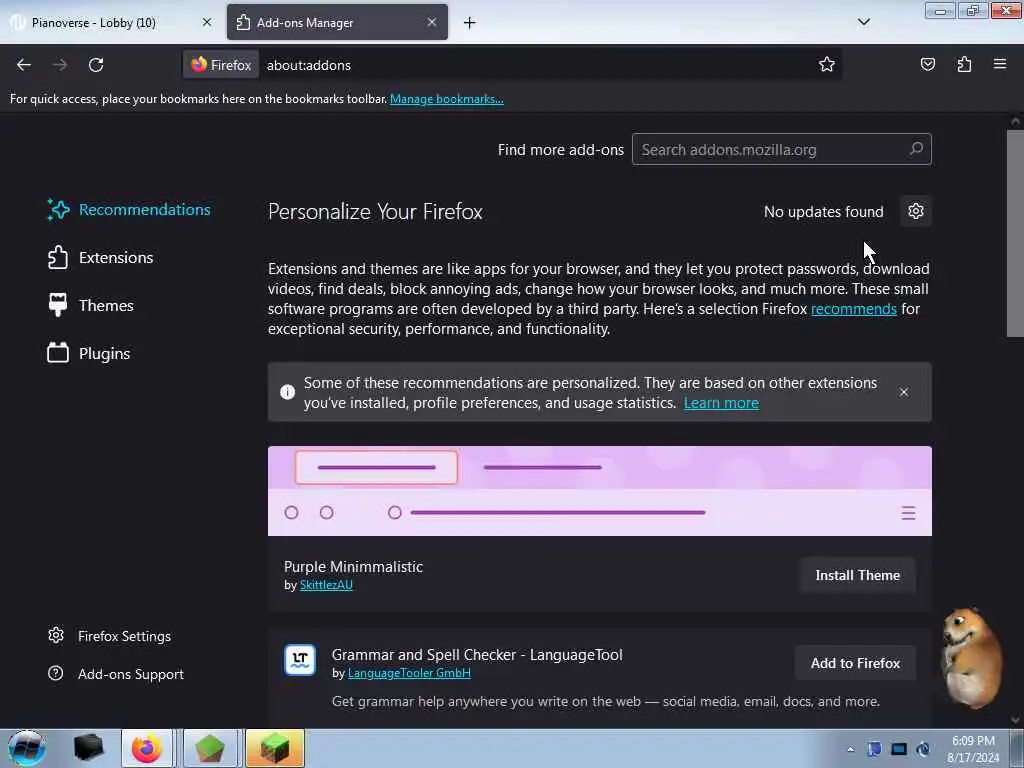The image size is (1024, 768).
Task: Click the Firefox Settings gear icon
Action: click(56, 635)
